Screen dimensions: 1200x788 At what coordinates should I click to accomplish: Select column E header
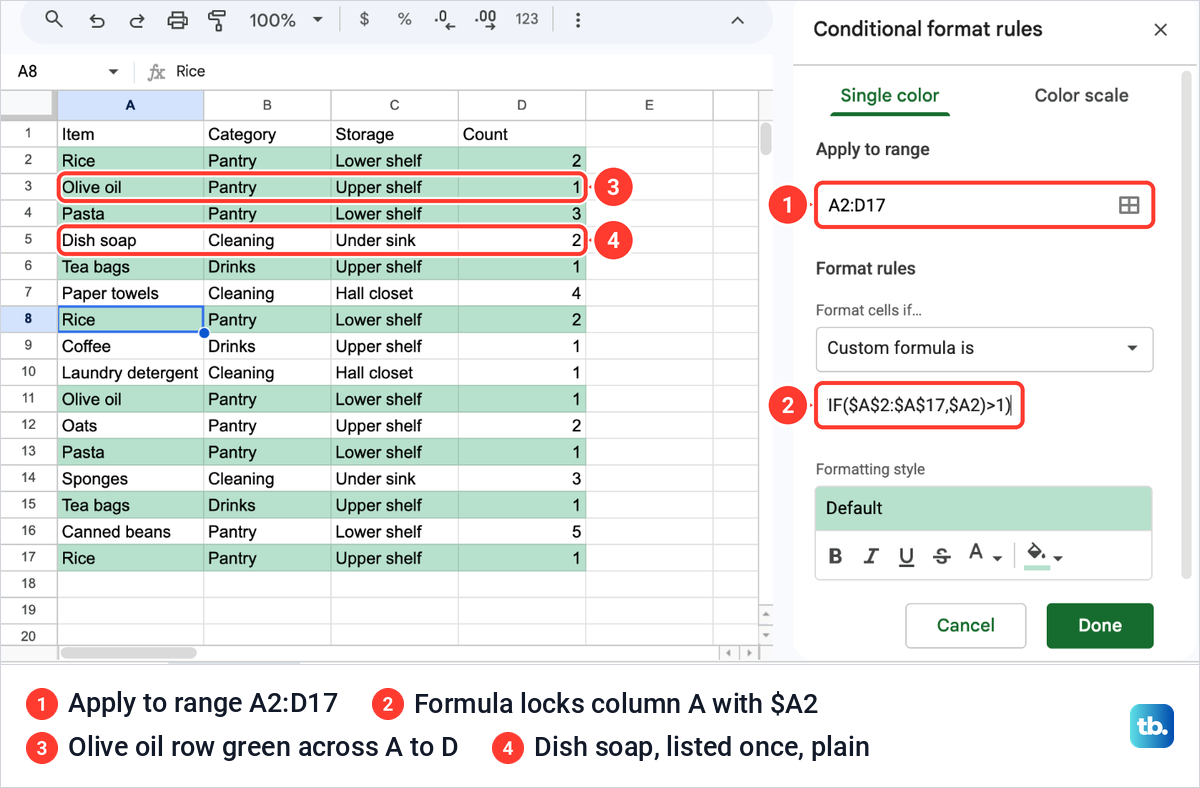click(649, 105)
